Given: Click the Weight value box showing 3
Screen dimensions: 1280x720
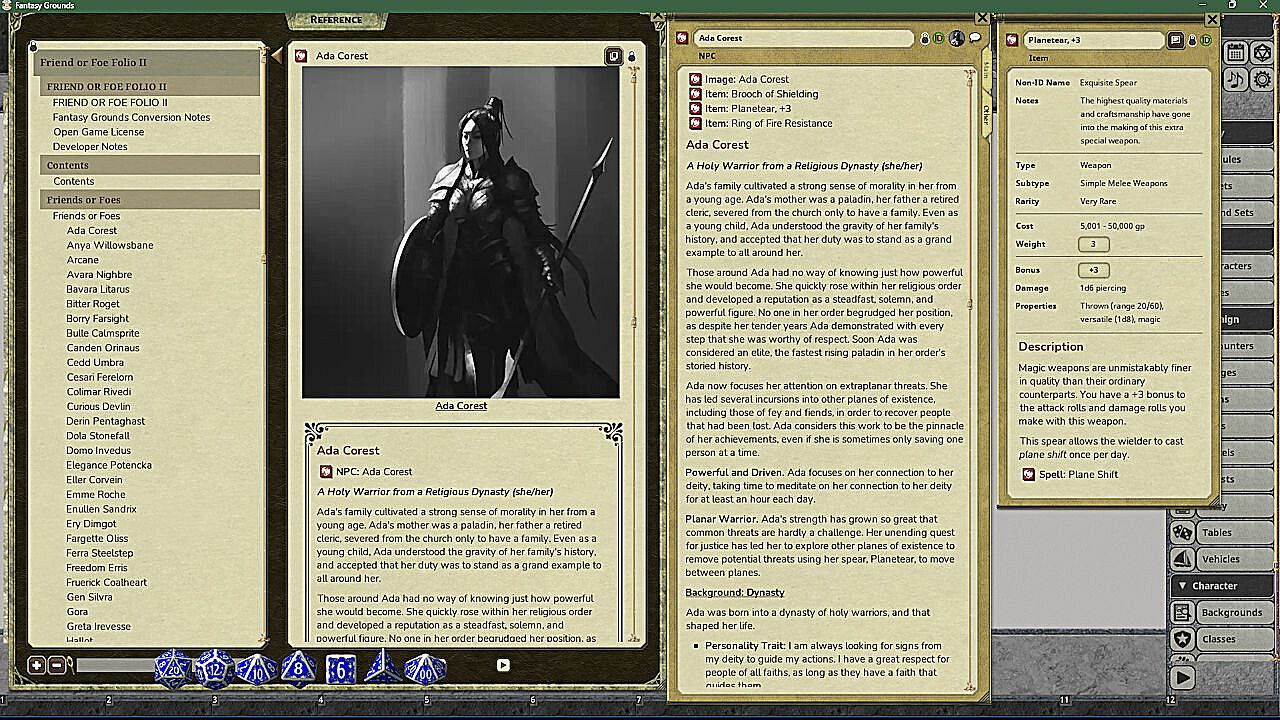Looking at the screenshot, I should click(x=1094, y=244).
